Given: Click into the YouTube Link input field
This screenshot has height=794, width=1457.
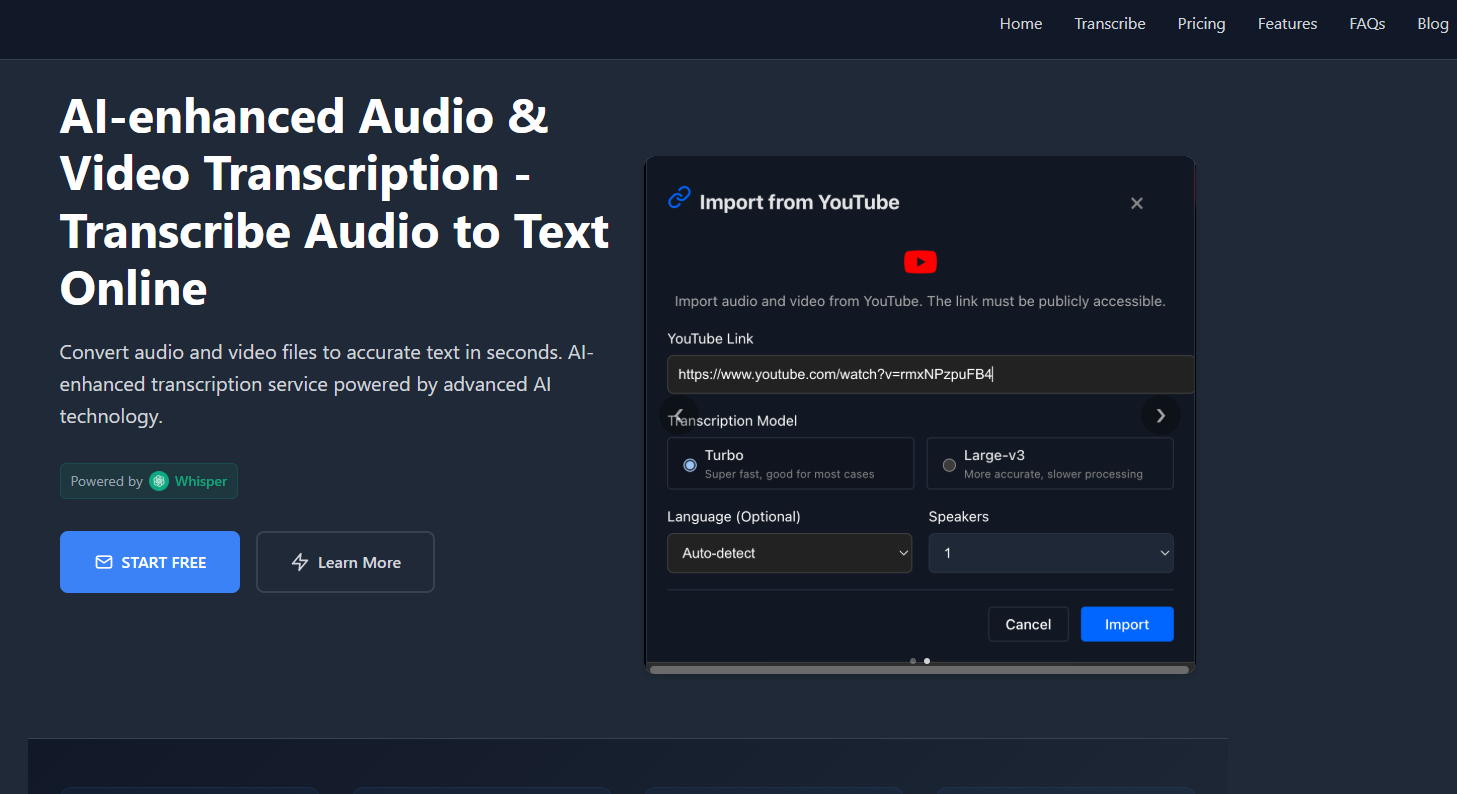Looking at the screenshot, I should click(930, 375).
